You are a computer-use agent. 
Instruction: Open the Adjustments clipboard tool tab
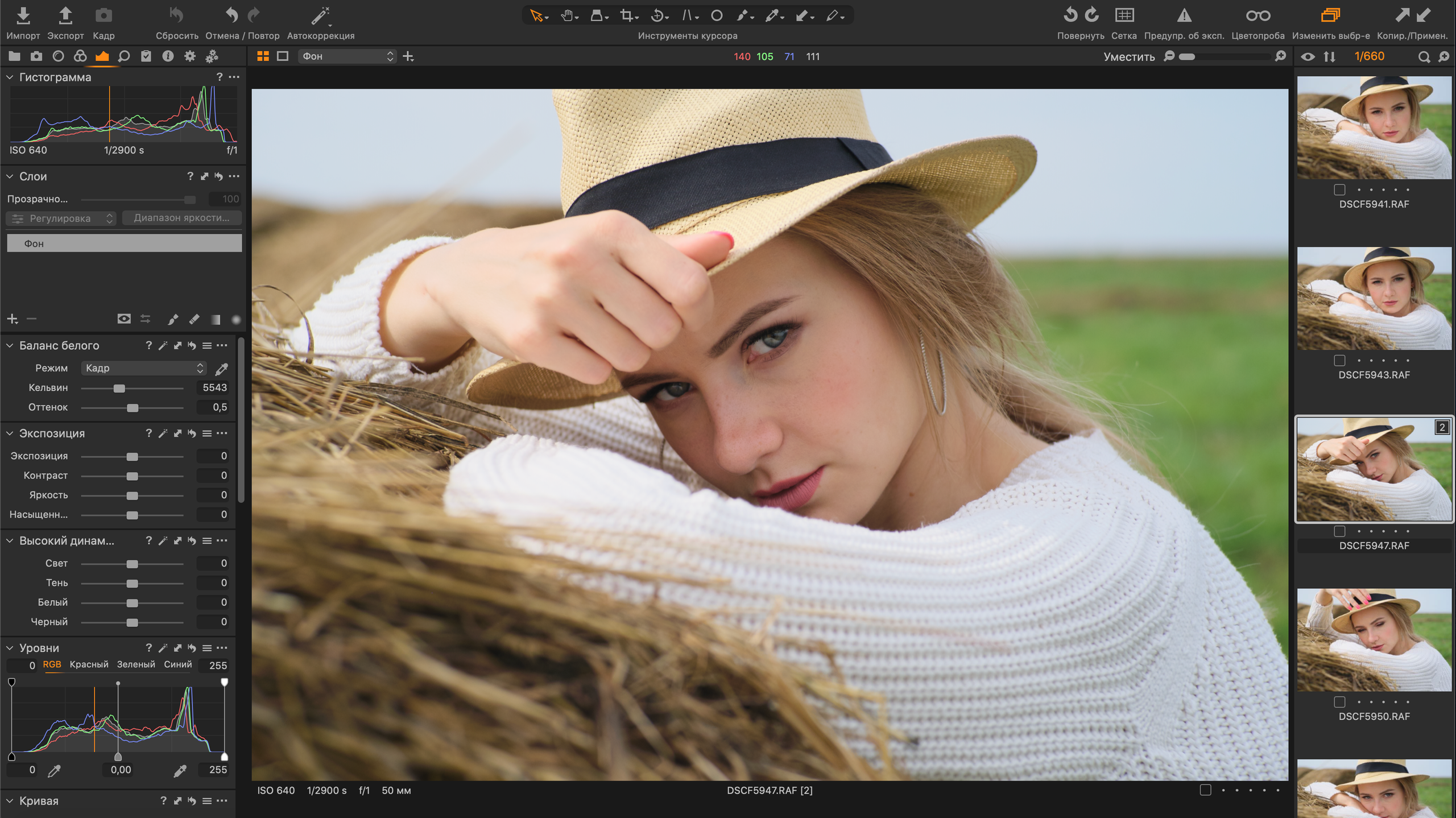pos(146,56)
